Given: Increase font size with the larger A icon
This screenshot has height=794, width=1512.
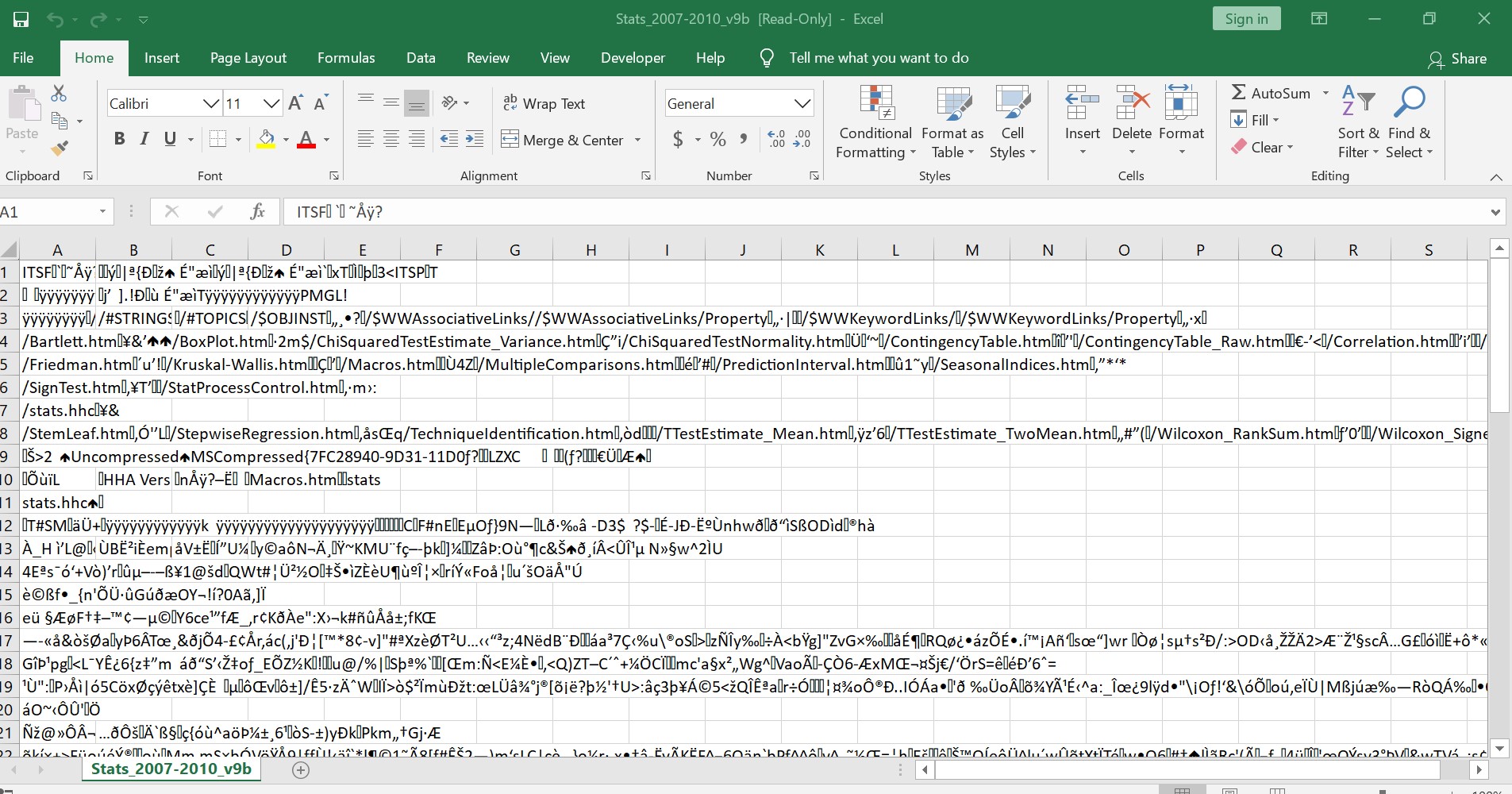Looking at the screenshot, I should tap(295, 103).
